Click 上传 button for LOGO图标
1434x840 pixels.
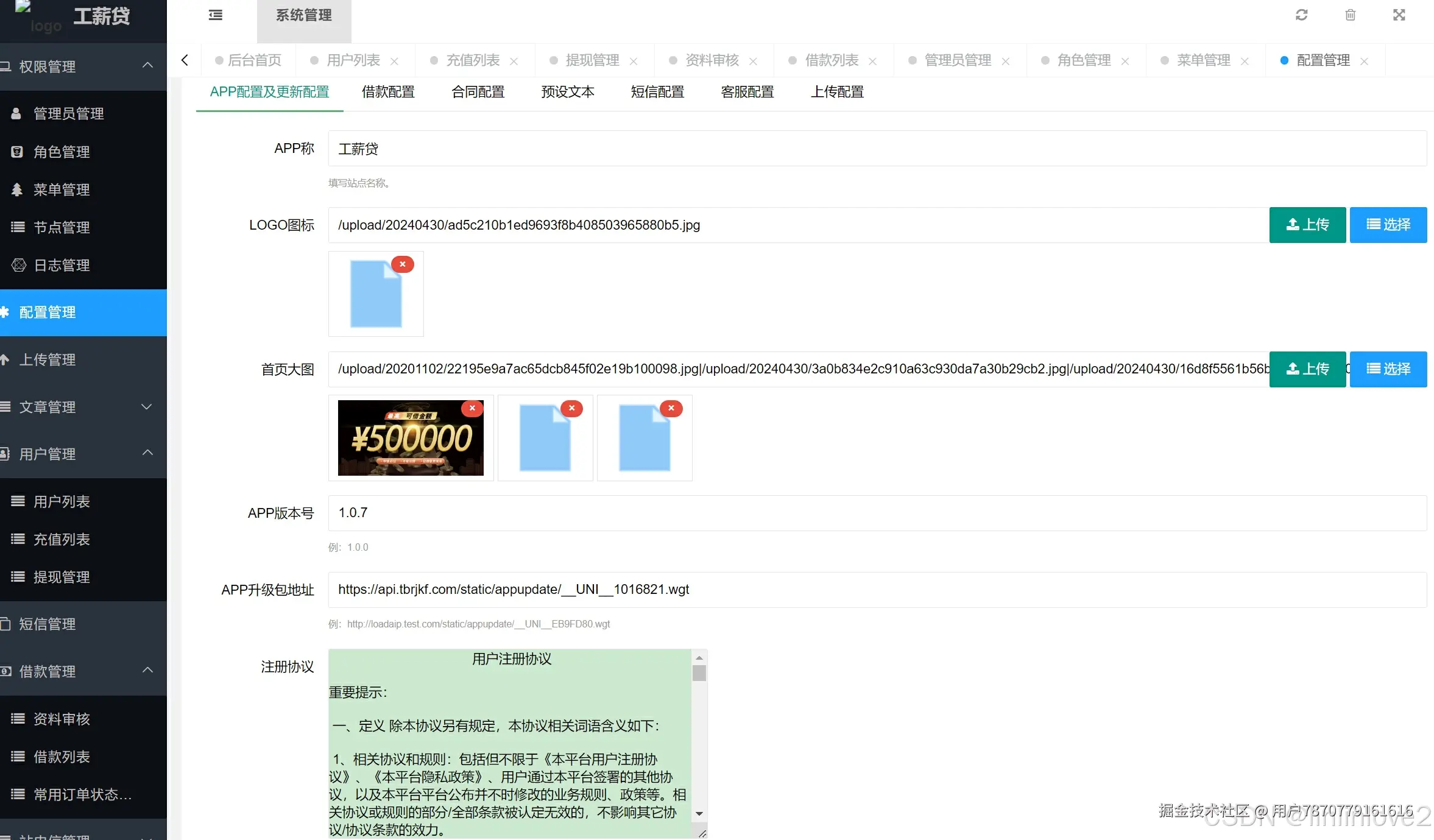(x=1307, y=225)
